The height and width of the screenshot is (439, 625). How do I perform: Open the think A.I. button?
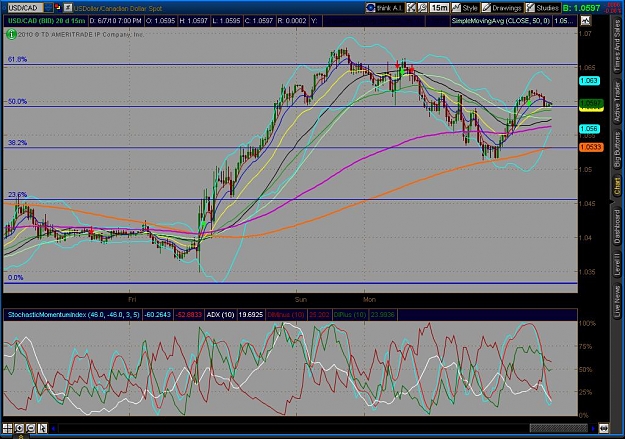coord(385,8)
